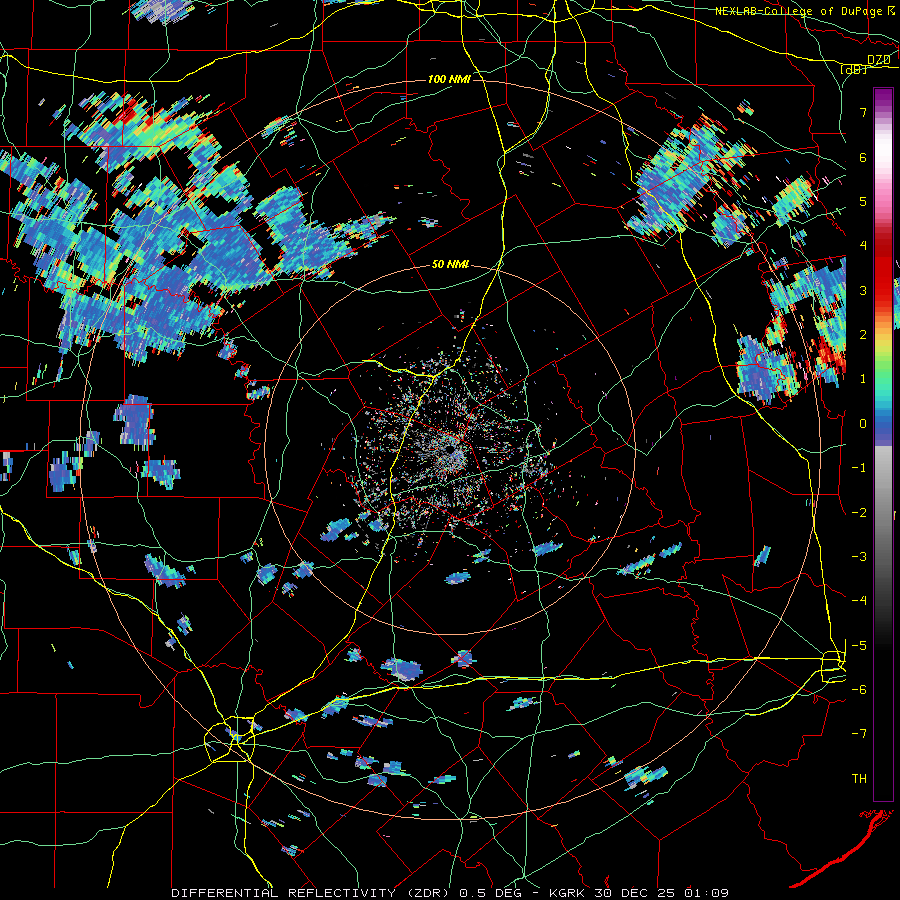Click the KGRK radar station identifier
Image resolution: width=900 pixels, height=900 pixels.
click(566, 893)
